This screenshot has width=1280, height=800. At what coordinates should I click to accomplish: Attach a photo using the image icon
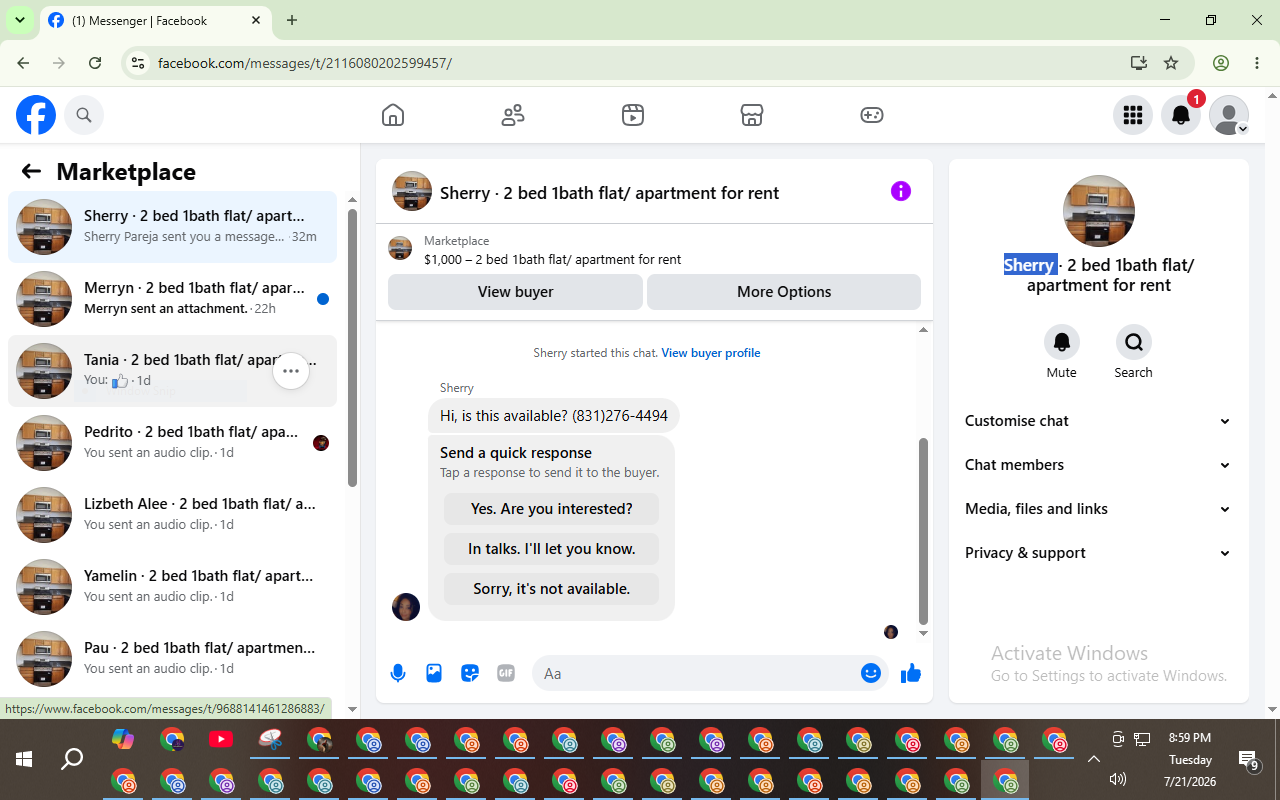(x=434, y=673)
